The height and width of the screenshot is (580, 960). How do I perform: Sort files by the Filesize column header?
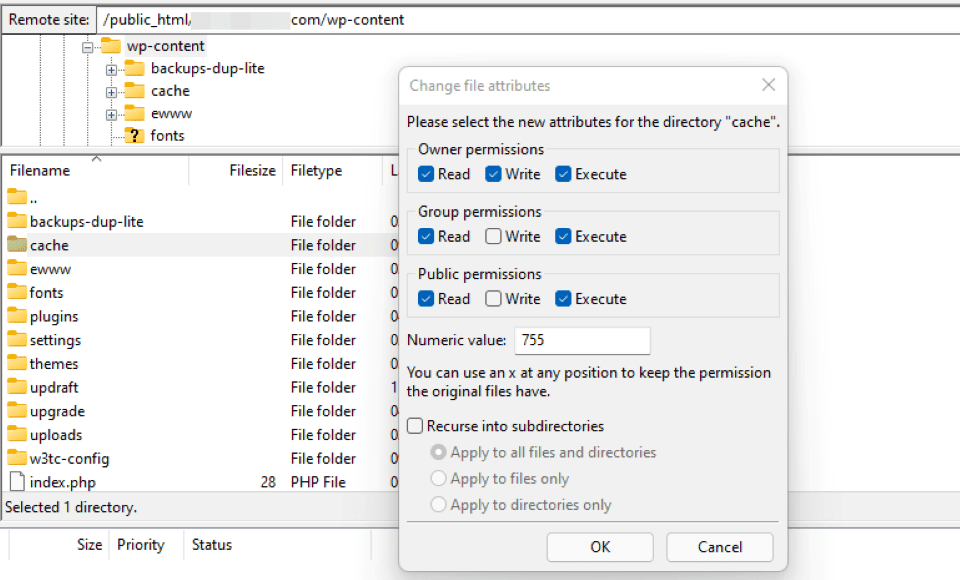pyautogui.click(x=252, y=171)
